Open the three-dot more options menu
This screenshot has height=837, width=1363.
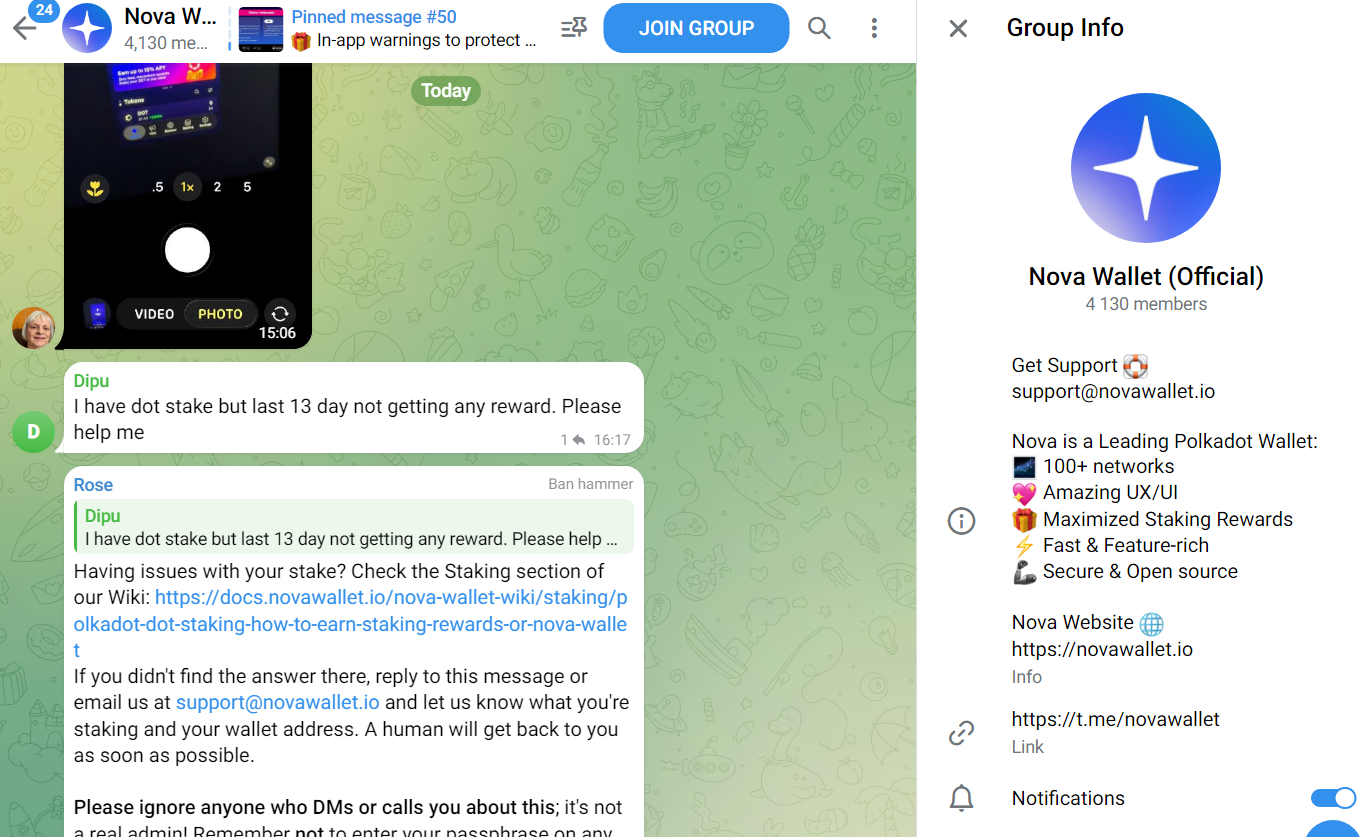(874, 28)
